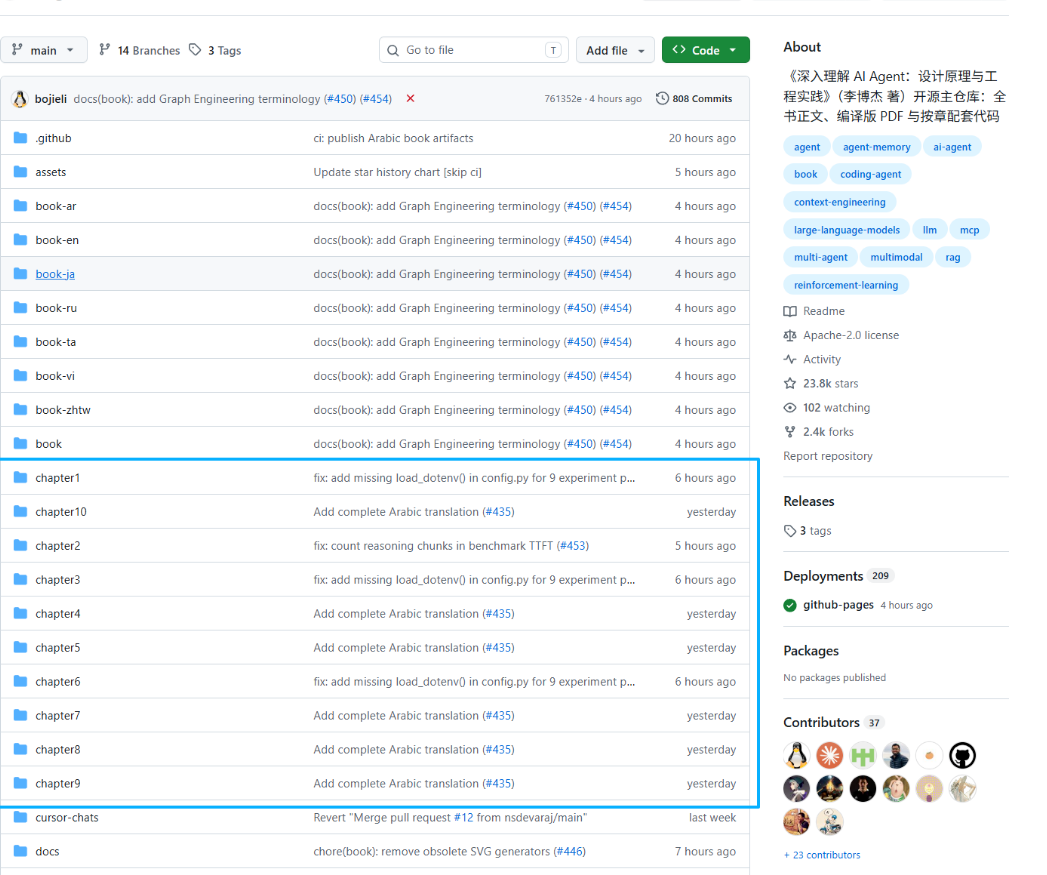The height and width of the screenshot is (875, 1047).
Task: Open the assets folder
Action: click(x=51, y=172)
